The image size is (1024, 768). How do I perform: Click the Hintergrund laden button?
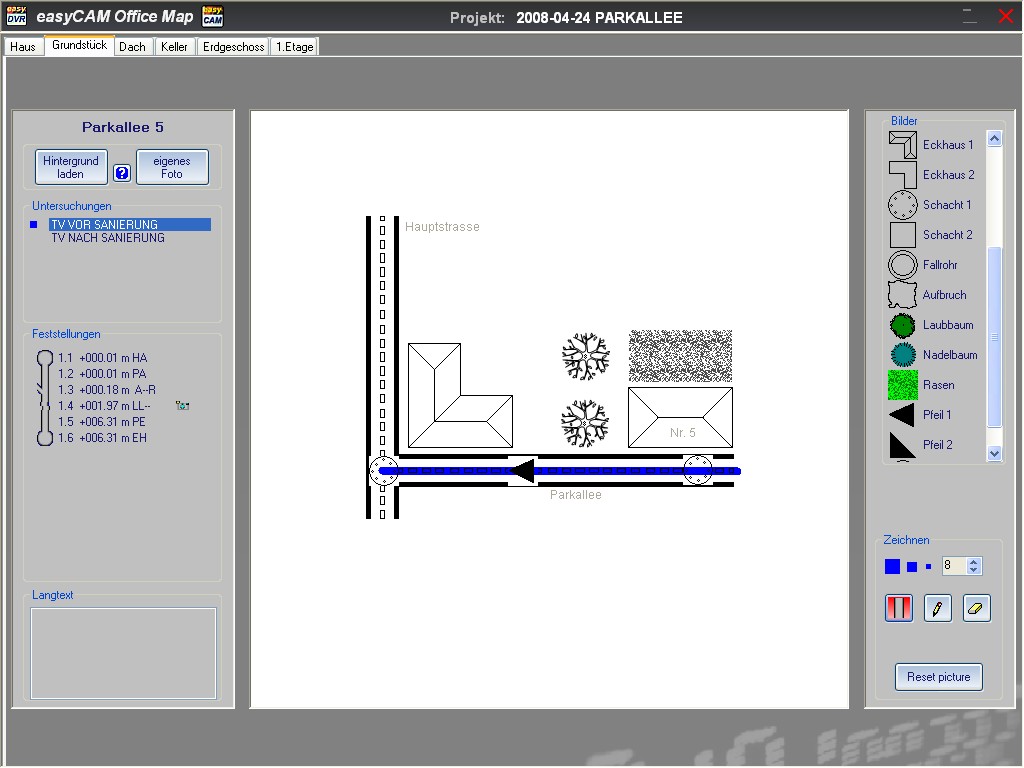click(x=71, y=167)
